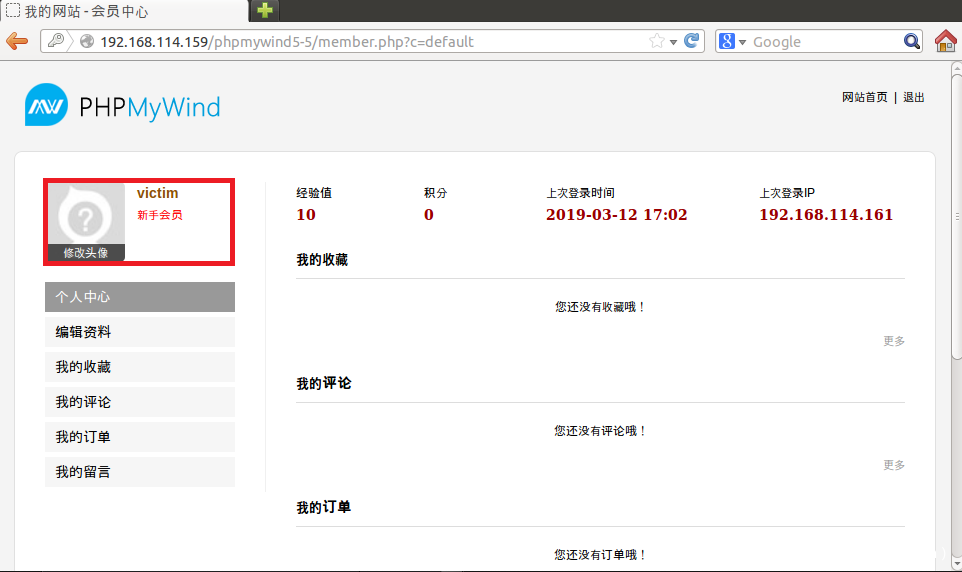The image size is (962, 572).
Task: Go to browser home page icon
Action: (x=945, y=41)
